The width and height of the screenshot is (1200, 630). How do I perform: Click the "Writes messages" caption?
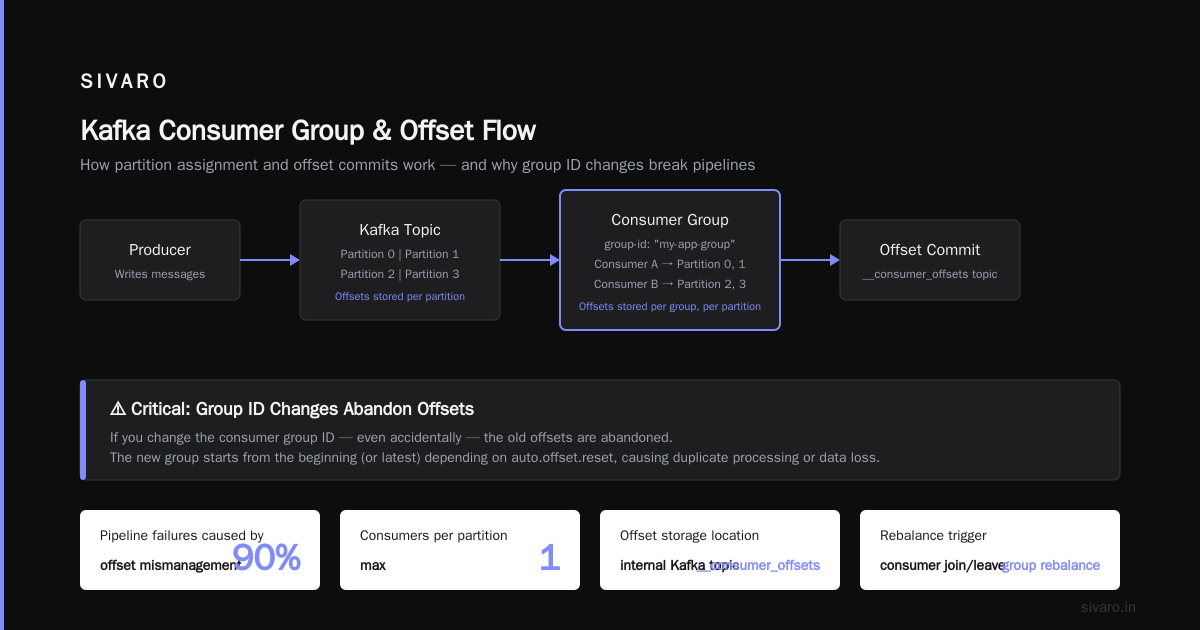[x=160, y=274]
